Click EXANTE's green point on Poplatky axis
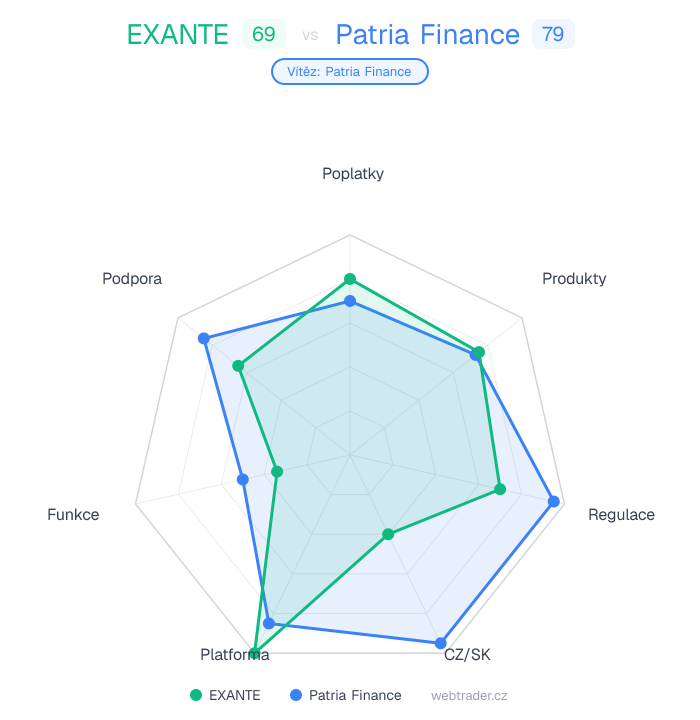This screenshot has width=700, height=720. pos(350,279)
